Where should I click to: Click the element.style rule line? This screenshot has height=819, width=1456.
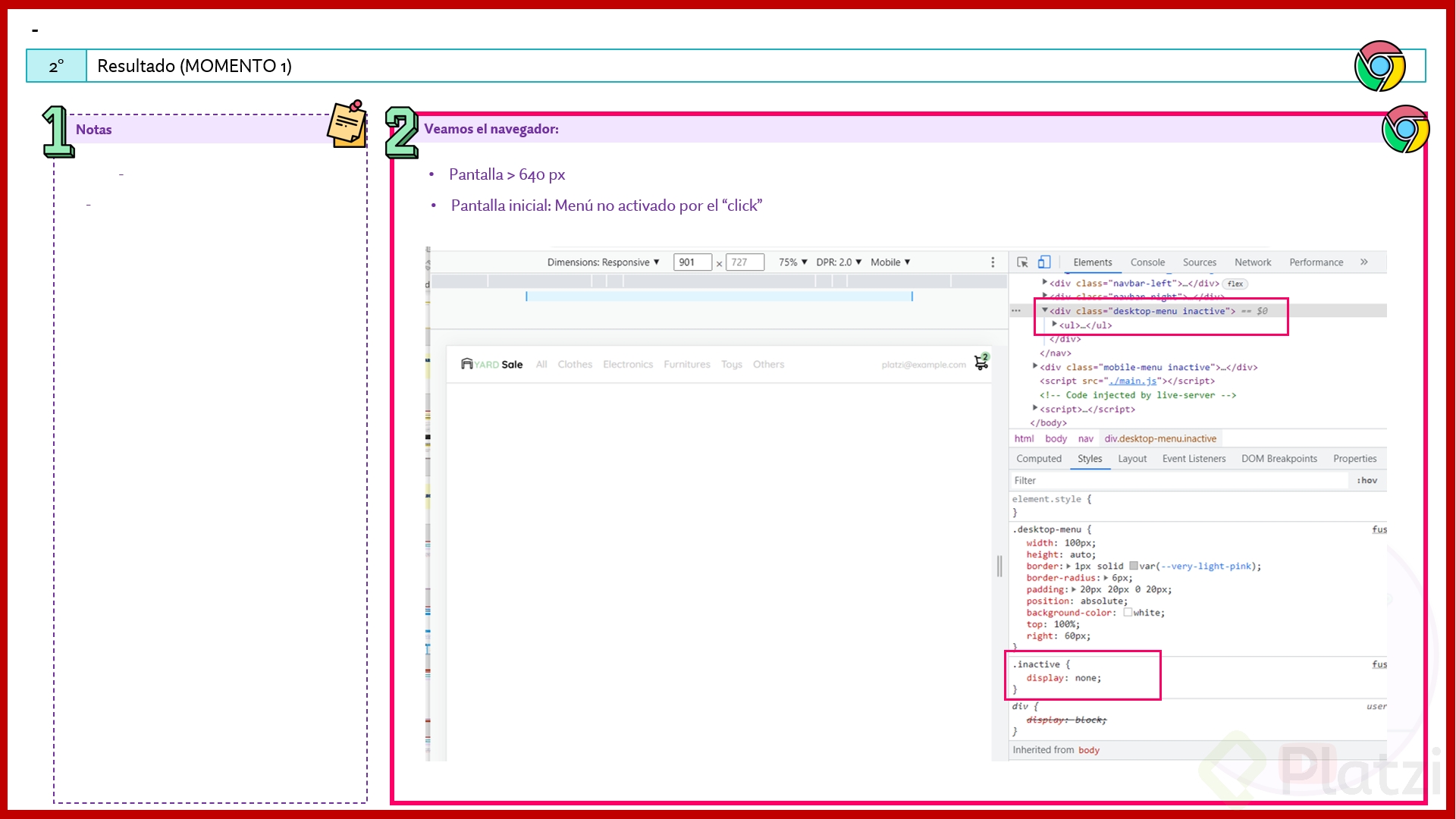tap(1052, 499)
